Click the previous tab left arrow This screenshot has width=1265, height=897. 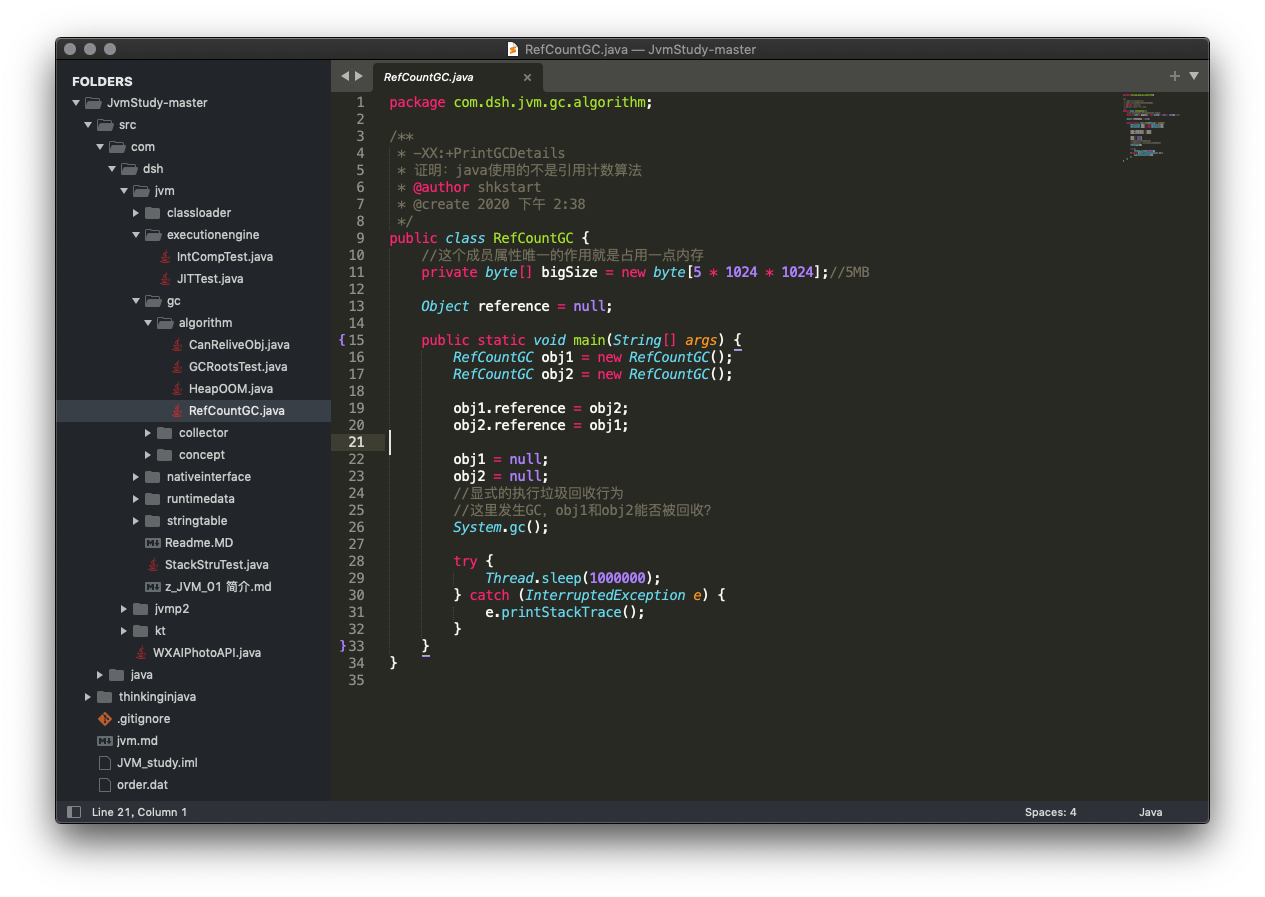(345, 76)
